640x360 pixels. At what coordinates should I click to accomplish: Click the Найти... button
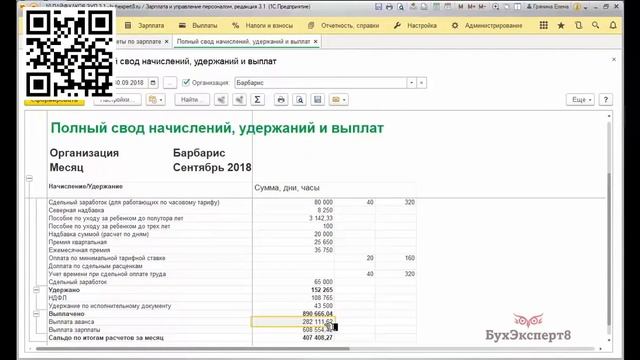pos(192,100)
